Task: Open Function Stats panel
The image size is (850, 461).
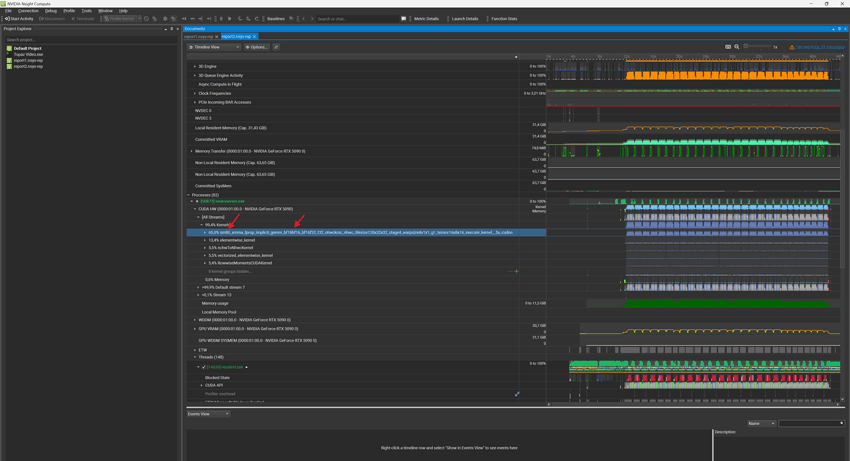Action: coord(504,18)
